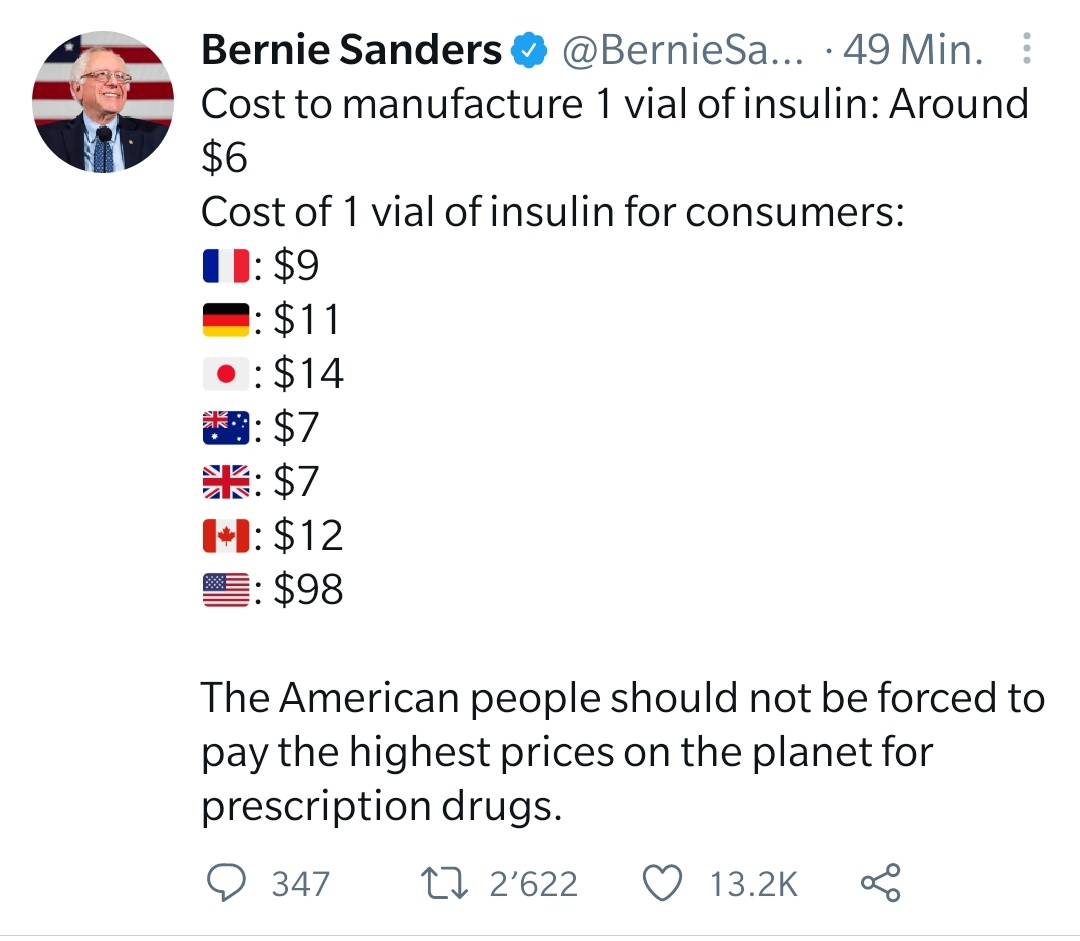Screen dimensions: 1080x941
Task: Click the Bernie Sanders display name
Action: point(351,49)
